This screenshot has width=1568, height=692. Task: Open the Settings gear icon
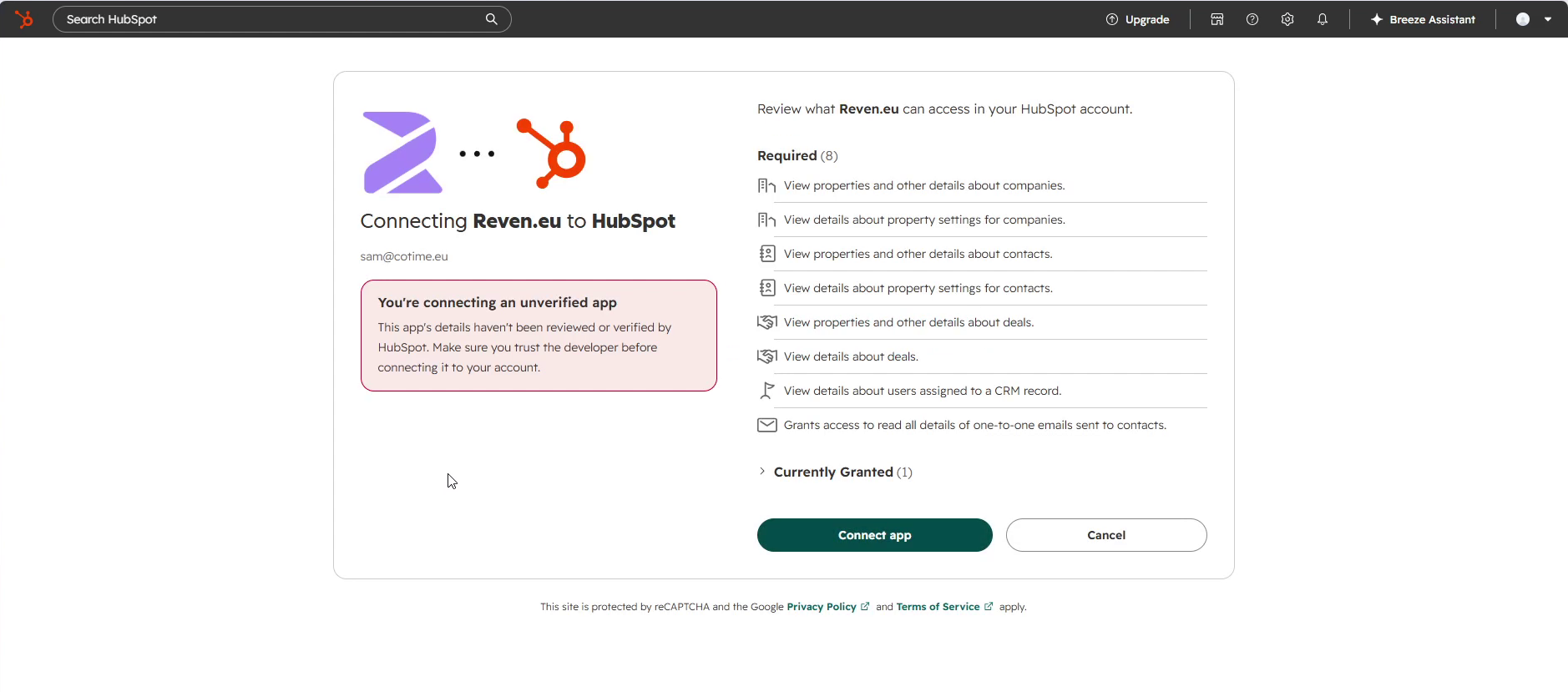click(x=1287, y=19)
